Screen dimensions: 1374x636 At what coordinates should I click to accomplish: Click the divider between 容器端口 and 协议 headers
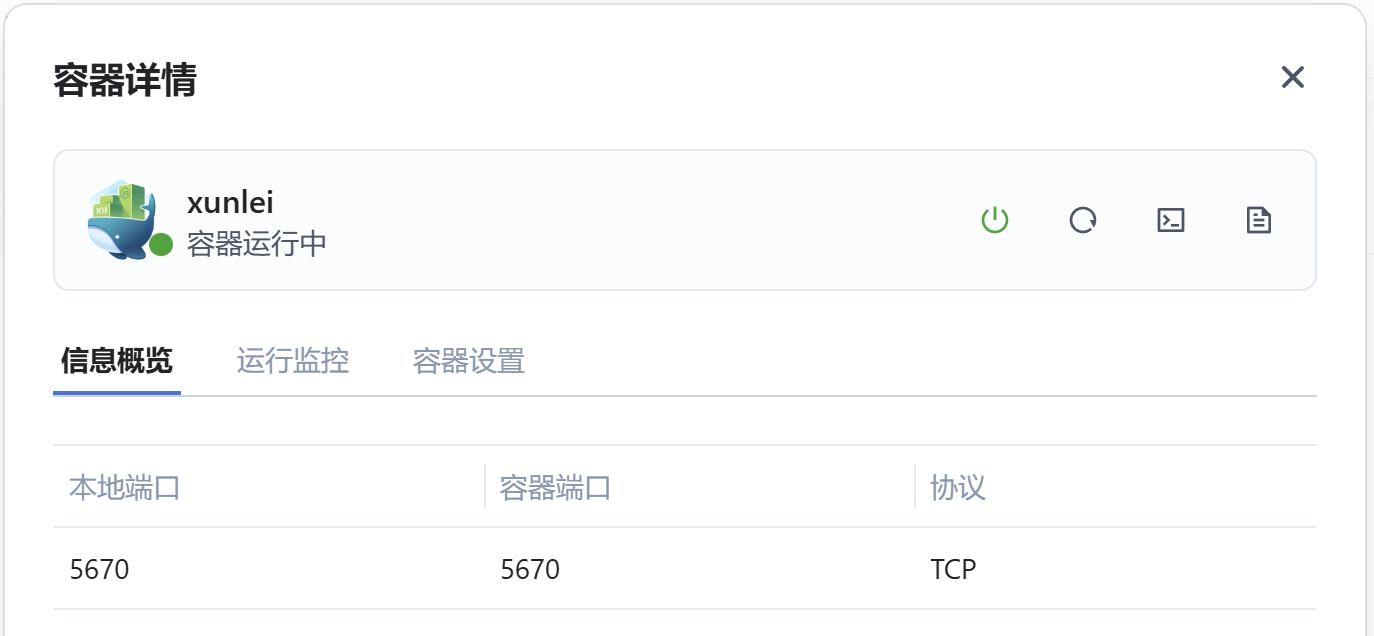[x=915, y=486]
